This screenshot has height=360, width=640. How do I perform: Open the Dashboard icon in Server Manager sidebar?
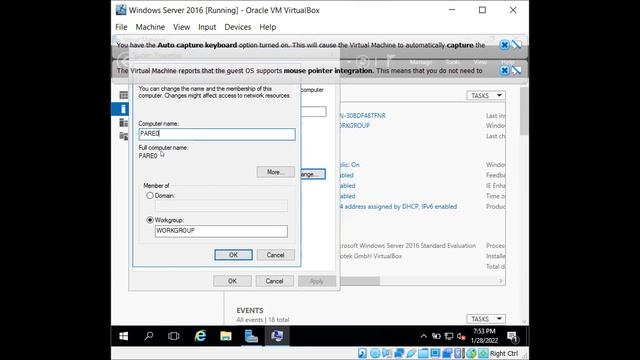(x=124, y=95)
